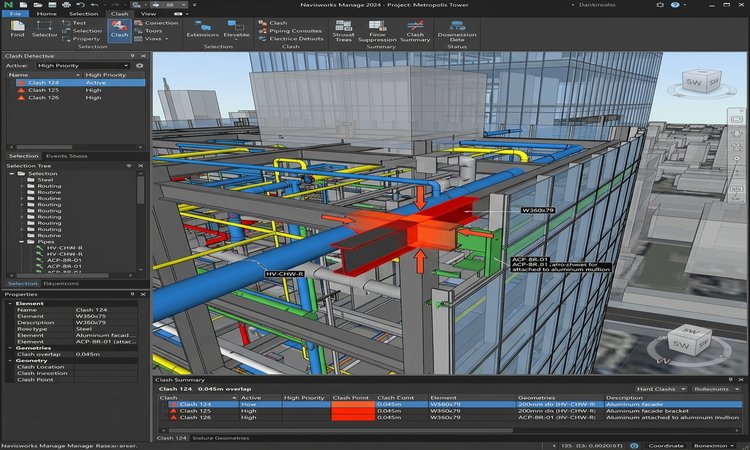Click the SW ViewCube at top right
The height and width of the screenshot is (450, 750).
click(702, 83)
